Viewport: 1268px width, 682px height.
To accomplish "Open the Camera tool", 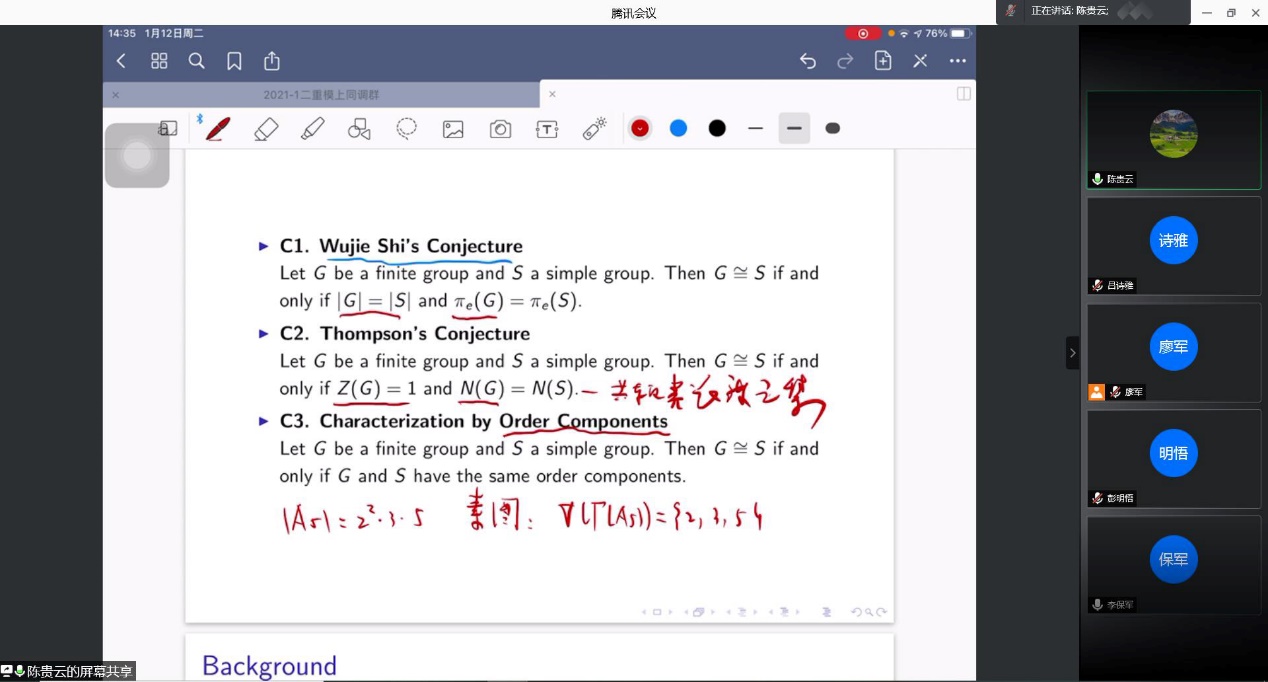I will 500,128.
